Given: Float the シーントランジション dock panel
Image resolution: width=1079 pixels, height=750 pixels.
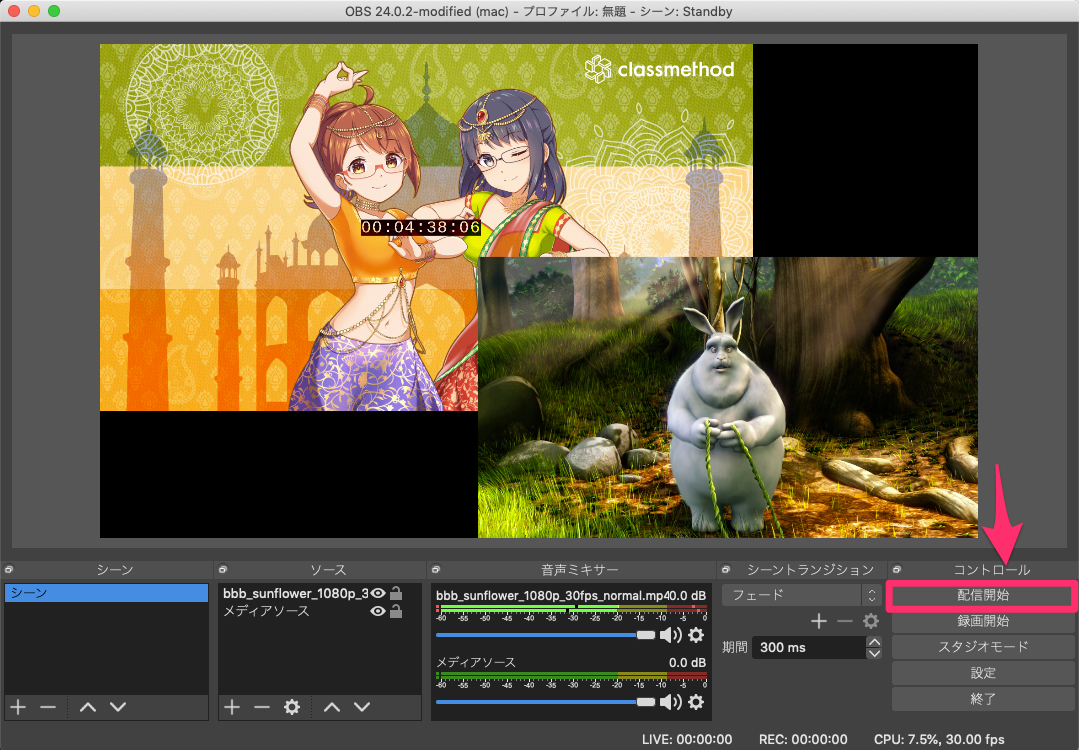Looking at the screenshot, I should pos(726,570).
